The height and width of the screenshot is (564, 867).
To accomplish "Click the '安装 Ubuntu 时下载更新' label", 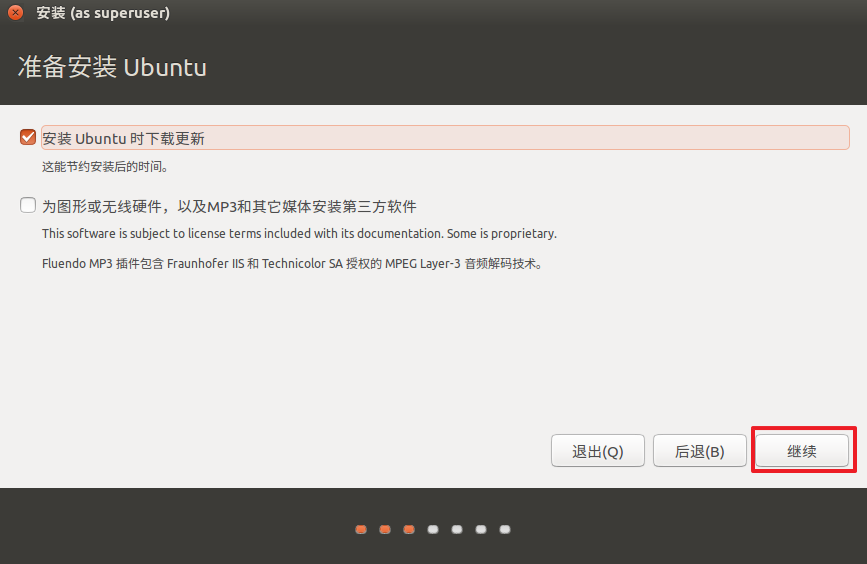I will 123,138.
